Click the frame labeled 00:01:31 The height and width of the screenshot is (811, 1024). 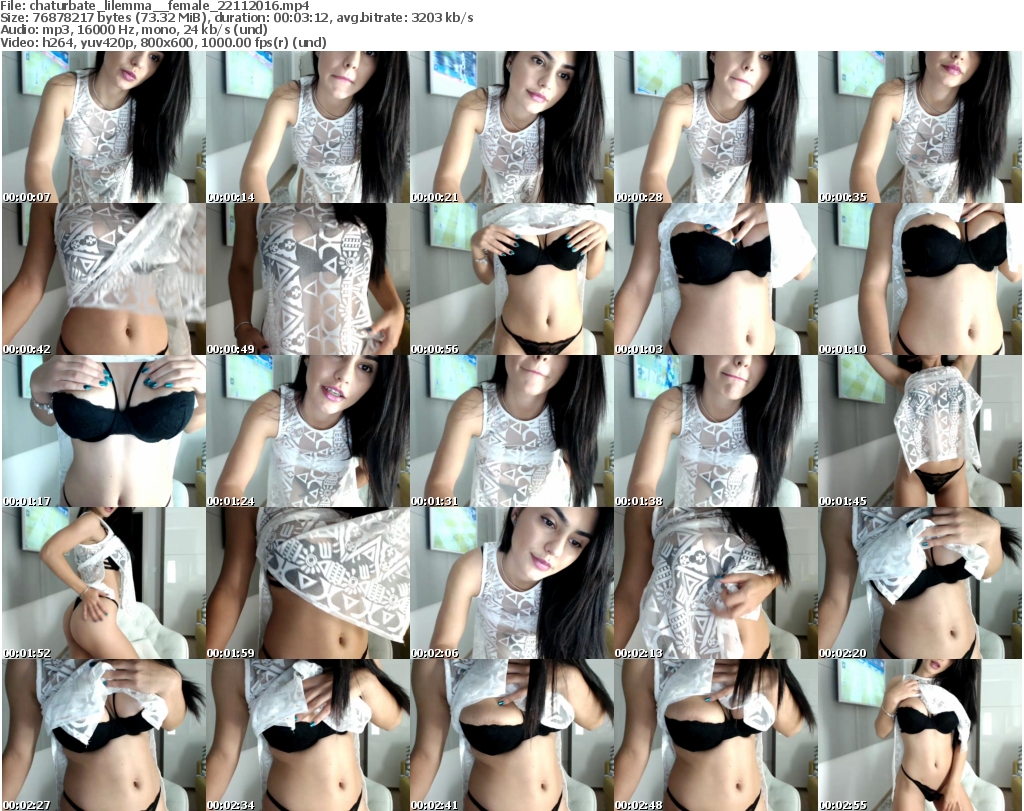click(511, 431)
